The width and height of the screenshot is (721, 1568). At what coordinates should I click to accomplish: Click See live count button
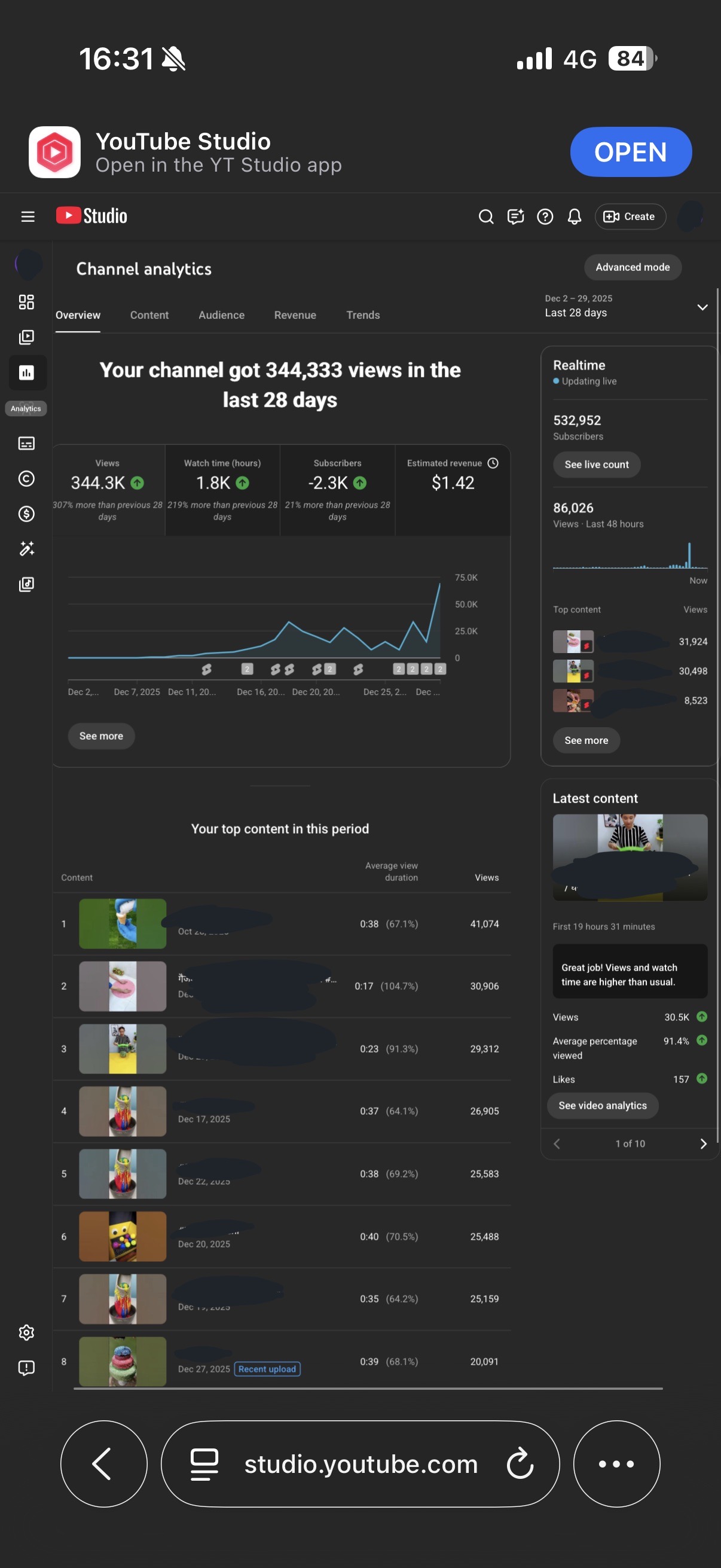[x=595, y=465]
